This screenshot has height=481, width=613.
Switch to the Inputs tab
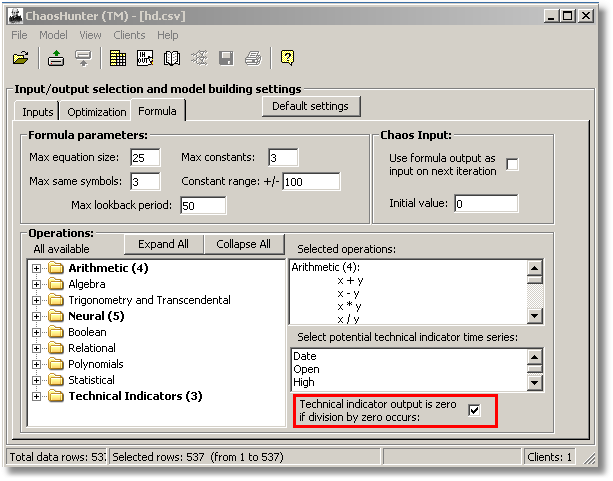coord(37,112)
